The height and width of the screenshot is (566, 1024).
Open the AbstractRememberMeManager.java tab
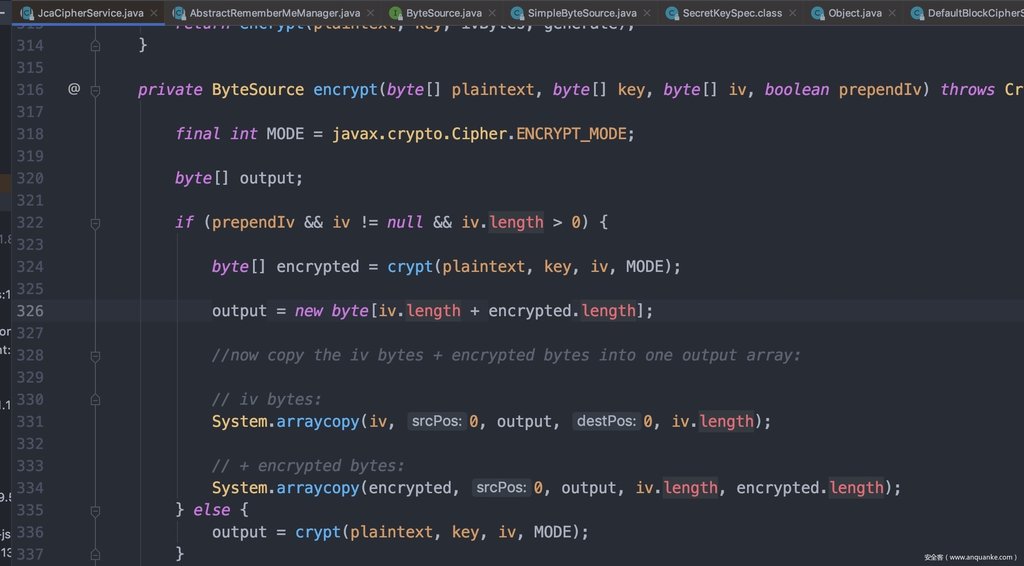coord(274,13)
